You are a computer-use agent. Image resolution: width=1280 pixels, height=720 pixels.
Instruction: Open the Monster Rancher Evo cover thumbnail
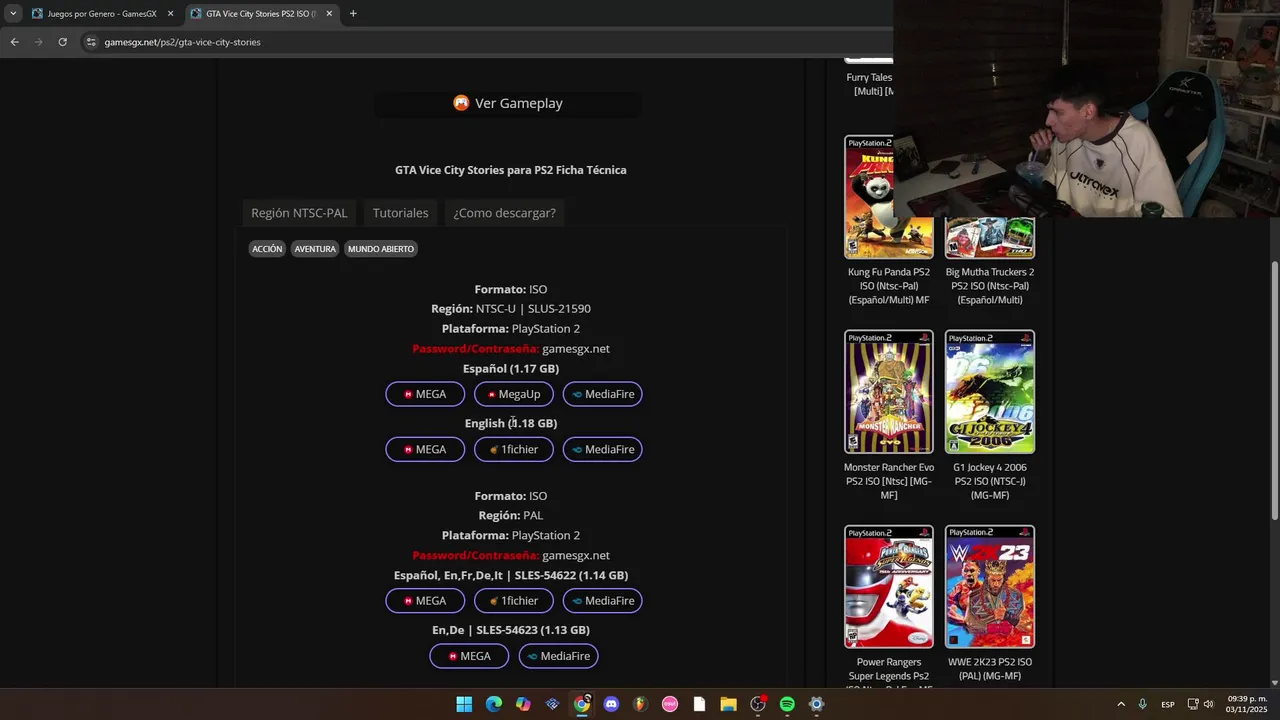click(888, 392)
